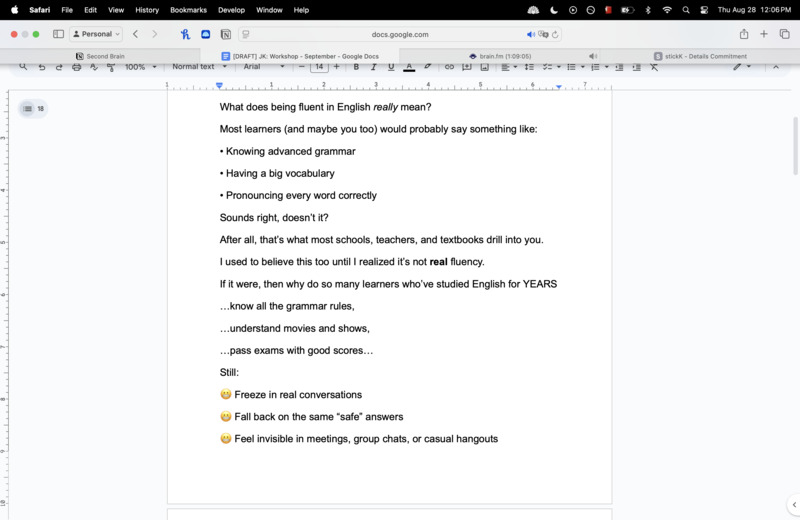Mute this tab's audio in address bar

pos(531,34)
